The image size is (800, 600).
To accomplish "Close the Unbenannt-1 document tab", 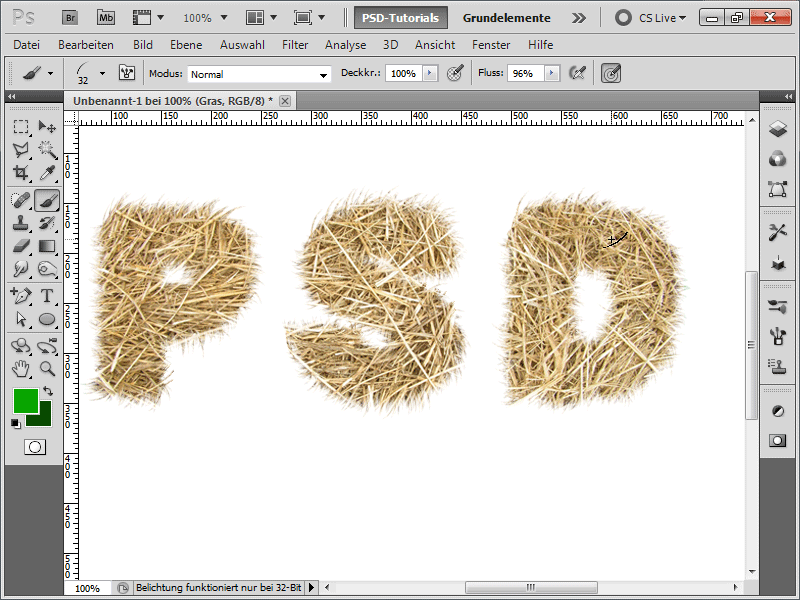I will (x=285, y=101).
